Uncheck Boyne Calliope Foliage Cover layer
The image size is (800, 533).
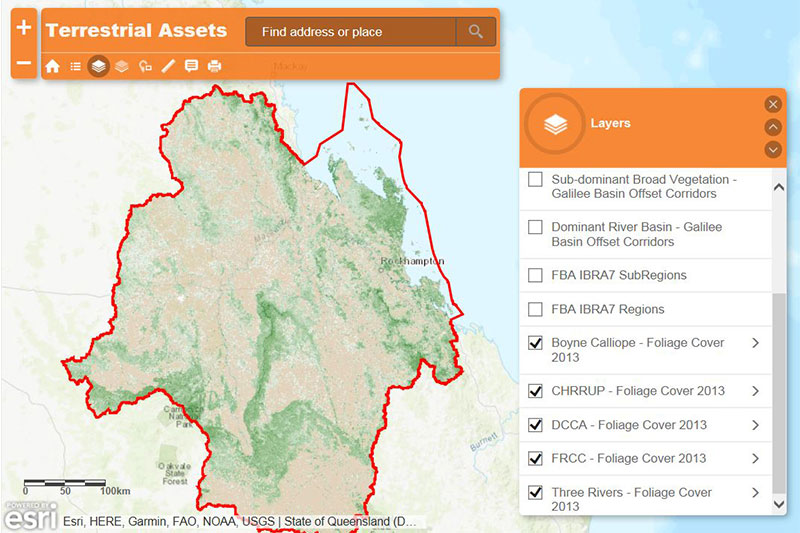[x=536, y=343]
